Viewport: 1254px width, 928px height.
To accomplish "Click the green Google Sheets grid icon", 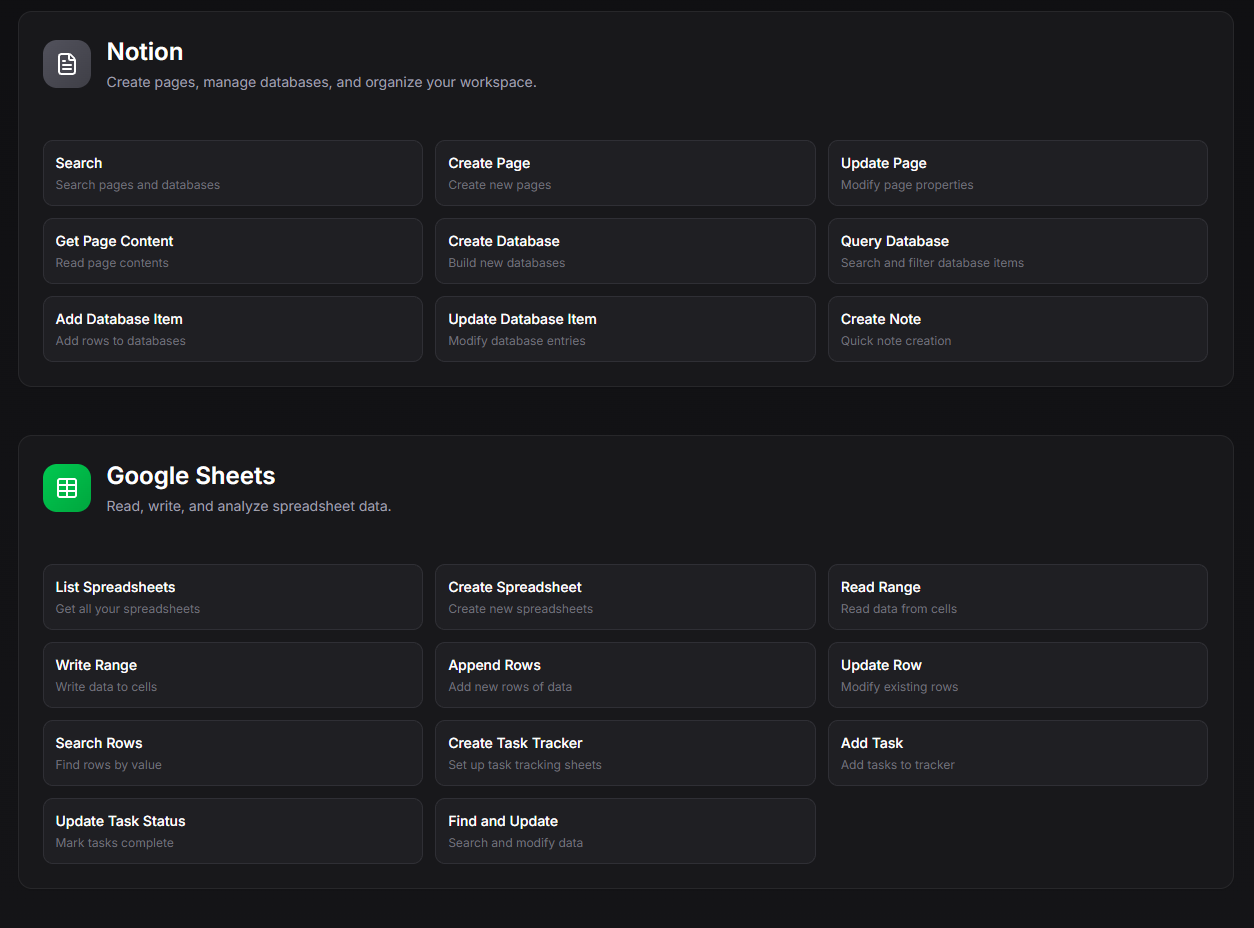I will point(67,488).
